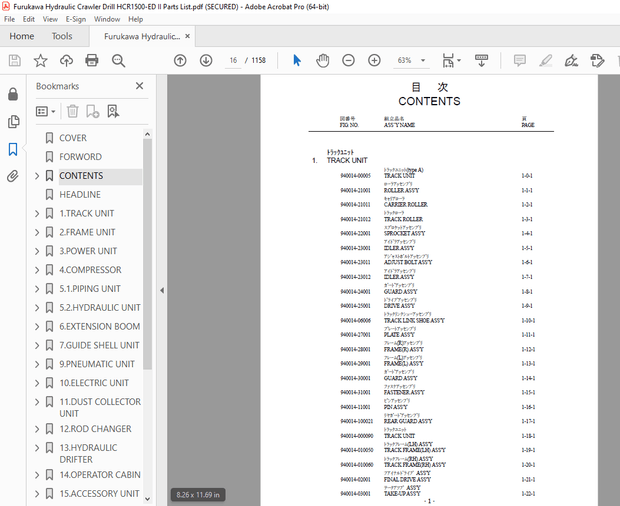Open the View menu
Image resolution: width=620 pixels, height=506 pixels.
[x=50, y=19]
